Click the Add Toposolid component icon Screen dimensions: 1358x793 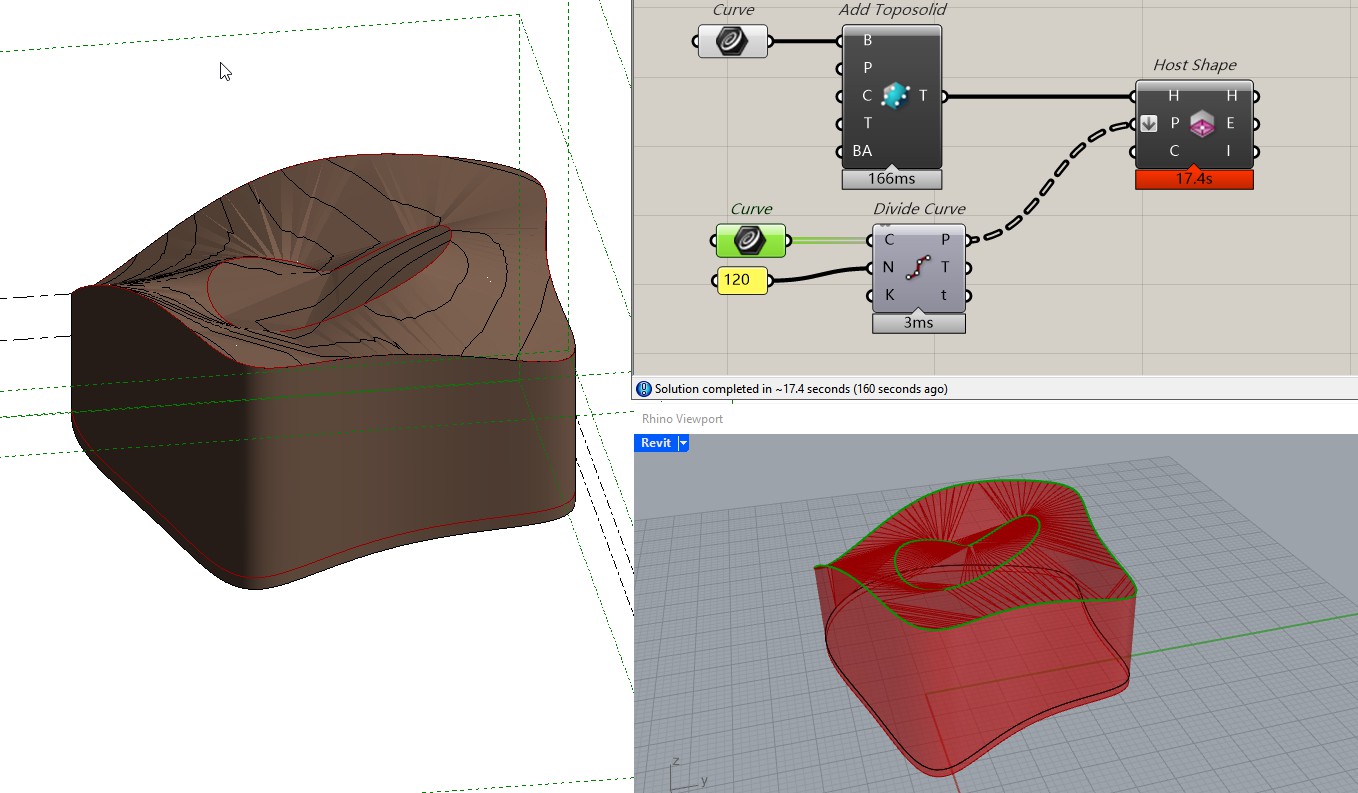click(x=894, y=96)
